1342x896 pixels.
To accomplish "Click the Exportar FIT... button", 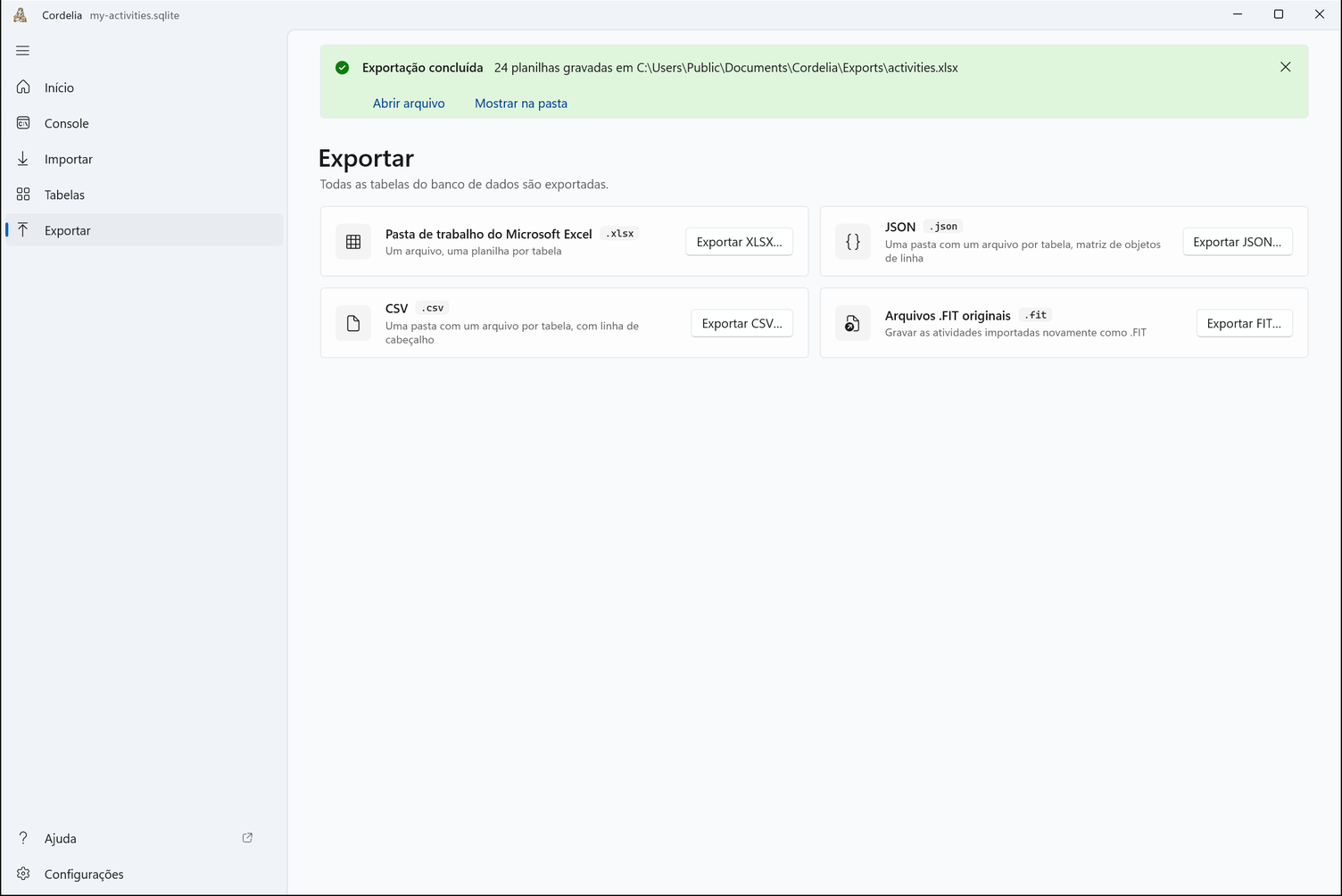I will tap(1244, 323).
